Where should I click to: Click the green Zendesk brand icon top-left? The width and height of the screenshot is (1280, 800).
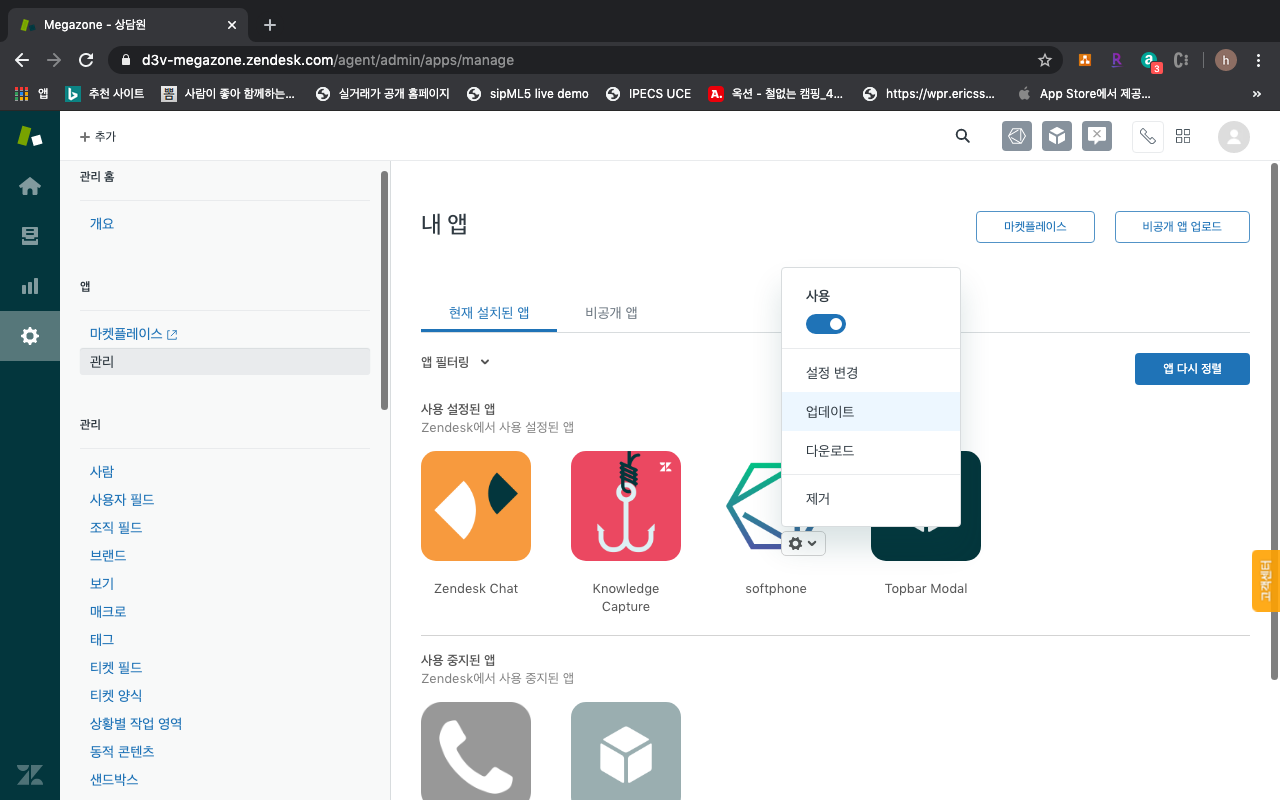tap(30, 136)
